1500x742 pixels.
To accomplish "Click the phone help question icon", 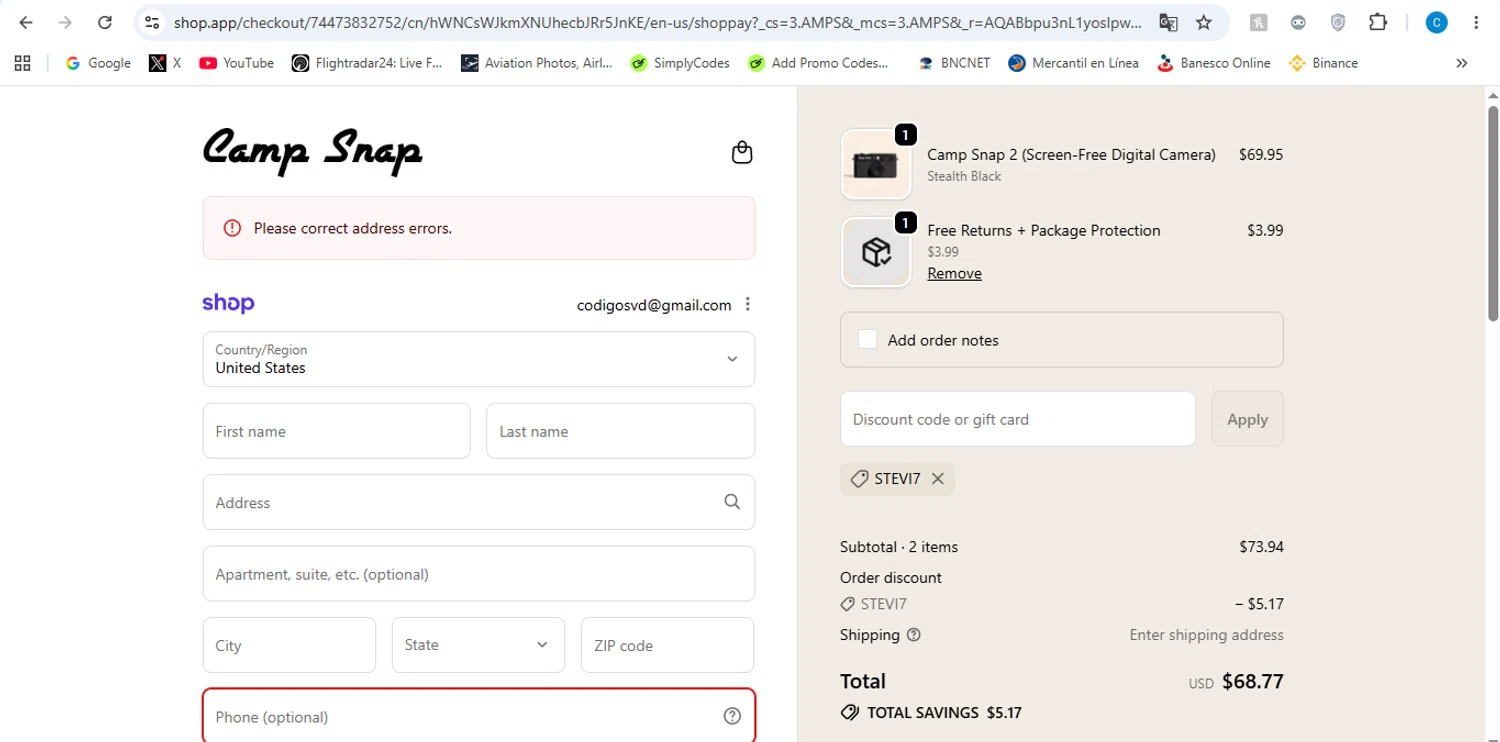I will coord(732,716).
